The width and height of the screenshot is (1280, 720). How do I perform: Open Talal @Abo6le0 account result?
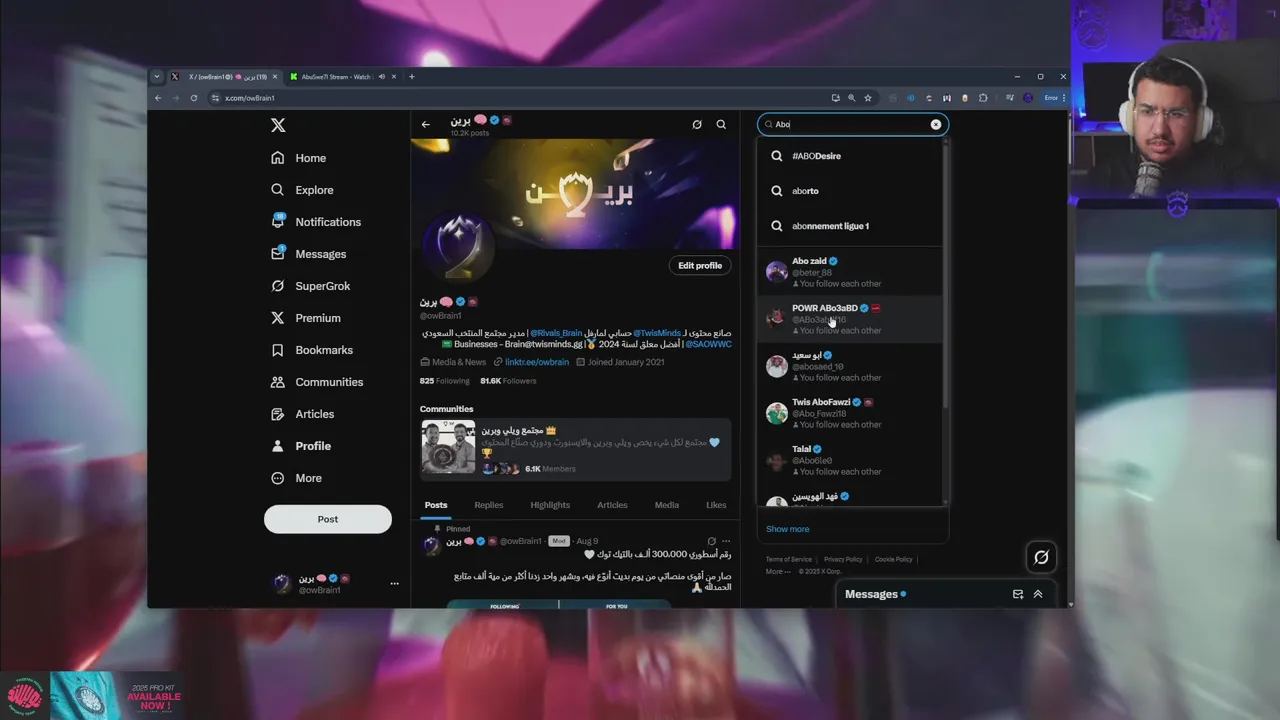(849, 460)
